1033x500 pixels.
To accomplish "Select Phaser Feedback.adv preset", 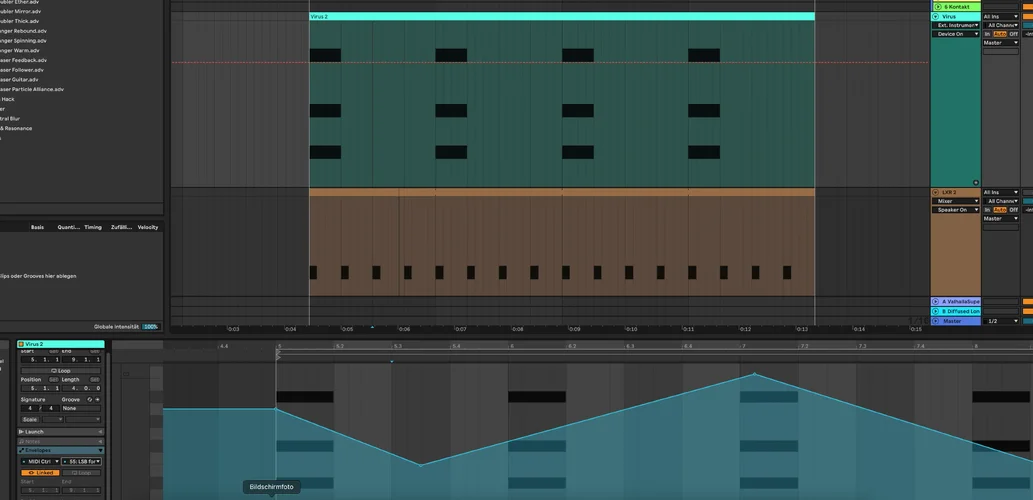I will coord(24,60).
